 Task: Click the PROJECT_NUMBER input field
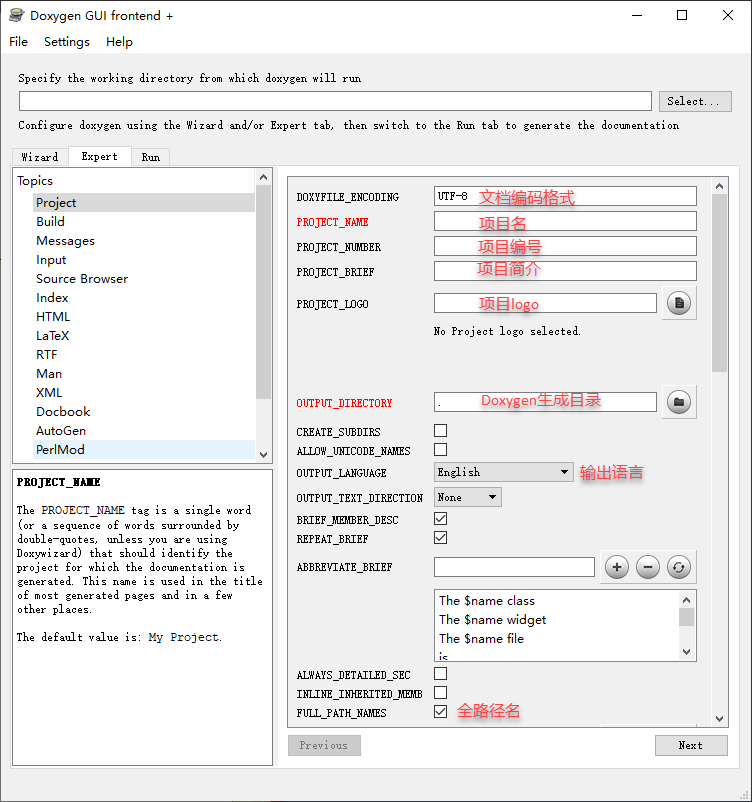565,246
